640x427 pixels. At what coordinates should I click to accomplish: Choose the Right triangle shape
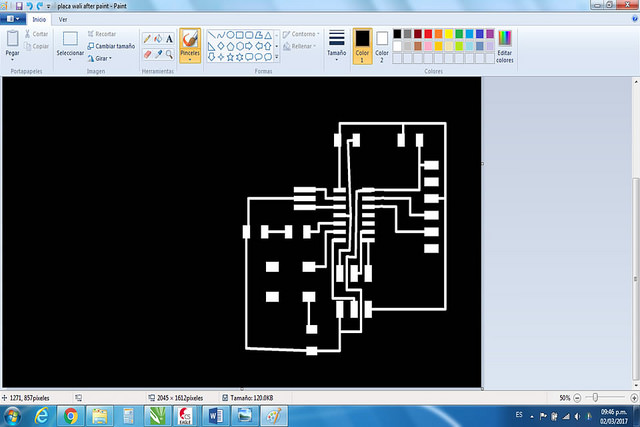pyautogui.click(x=211, y=46)
